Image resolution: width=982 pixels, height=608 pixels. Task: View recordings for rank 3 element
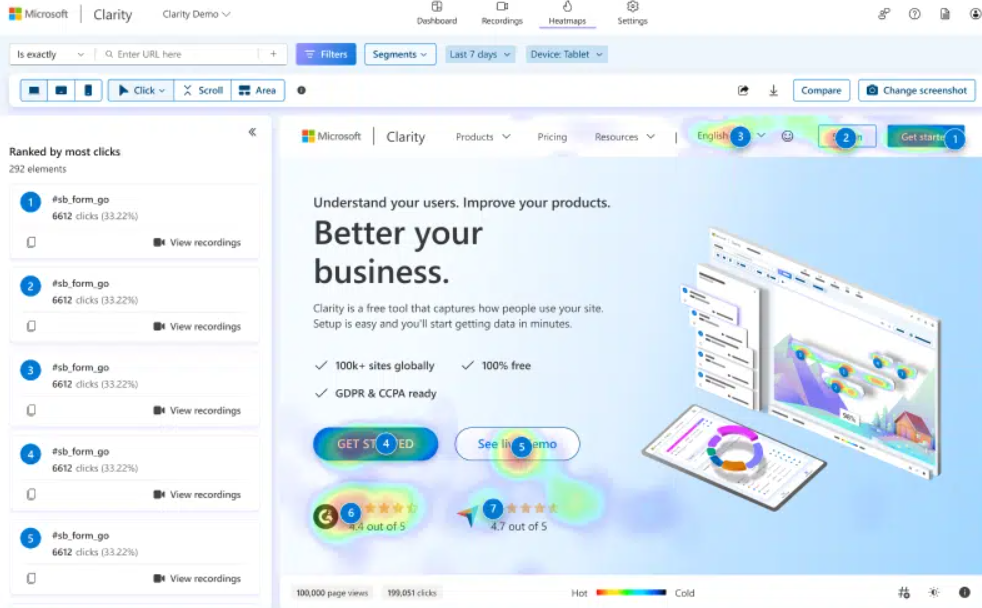197,410
